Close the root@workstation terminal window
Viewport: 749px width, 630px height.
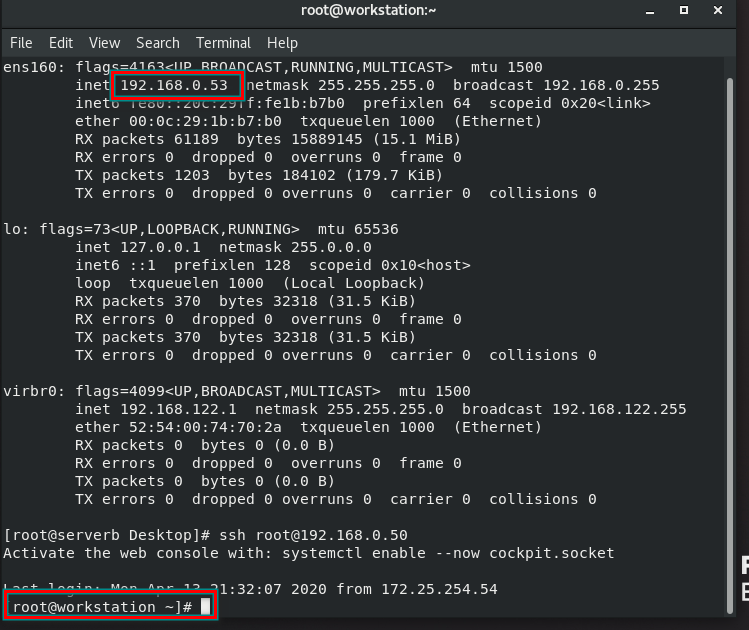[717, 10]
